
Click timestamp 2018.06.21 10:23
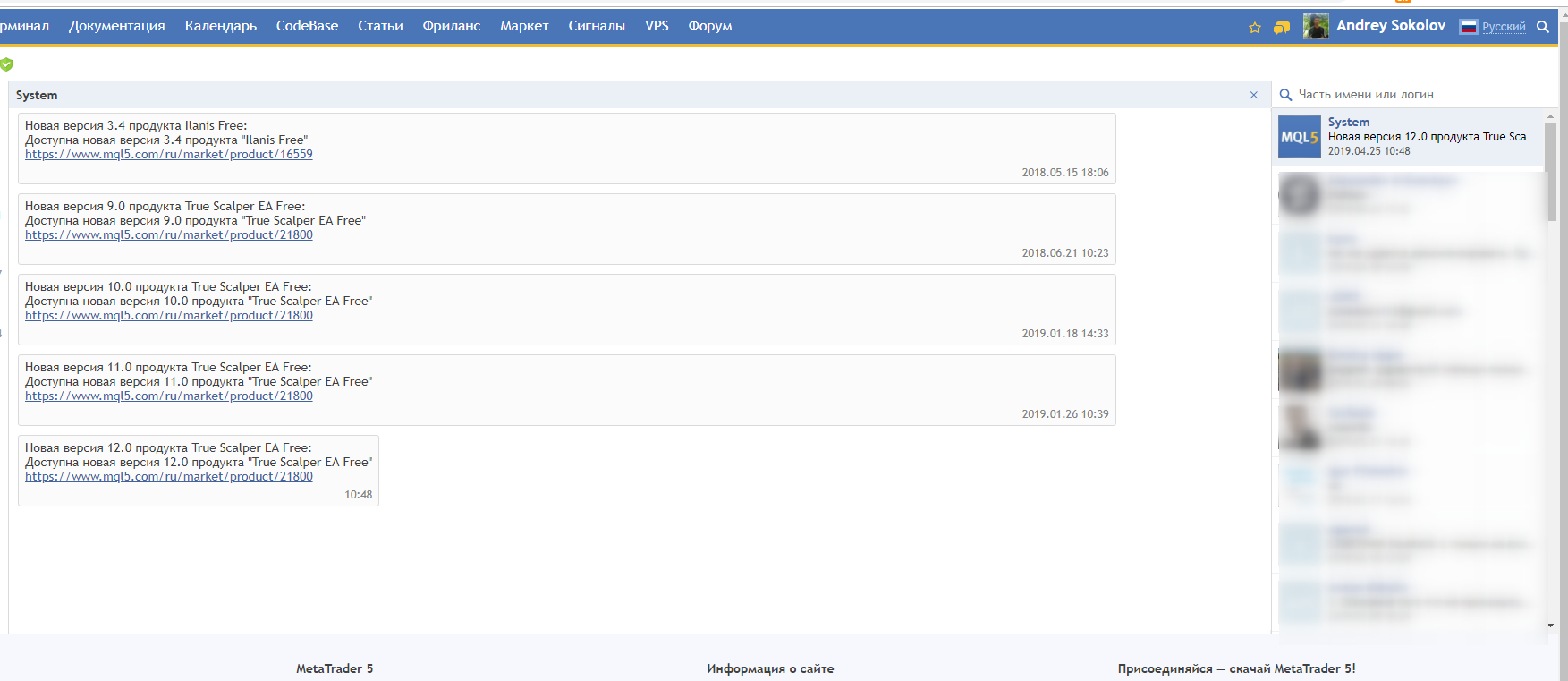pos(1065,253)
